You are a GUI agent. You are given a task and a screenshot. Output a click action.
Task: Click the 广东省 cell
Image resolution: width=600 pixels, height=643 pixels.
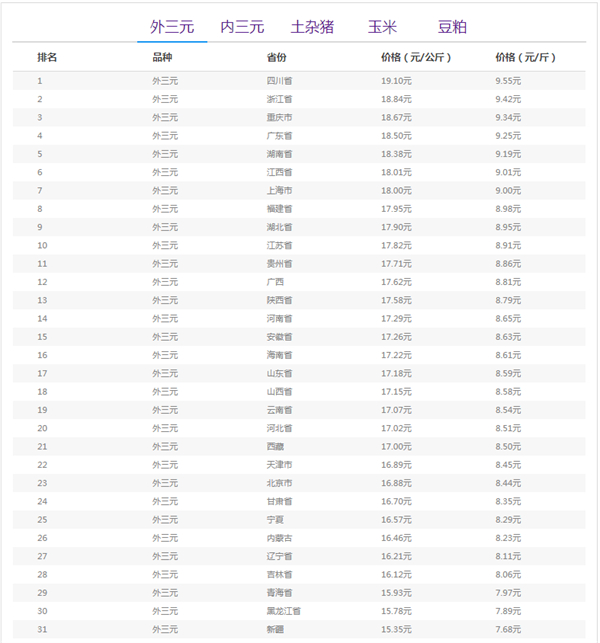(x=279, y=136)
